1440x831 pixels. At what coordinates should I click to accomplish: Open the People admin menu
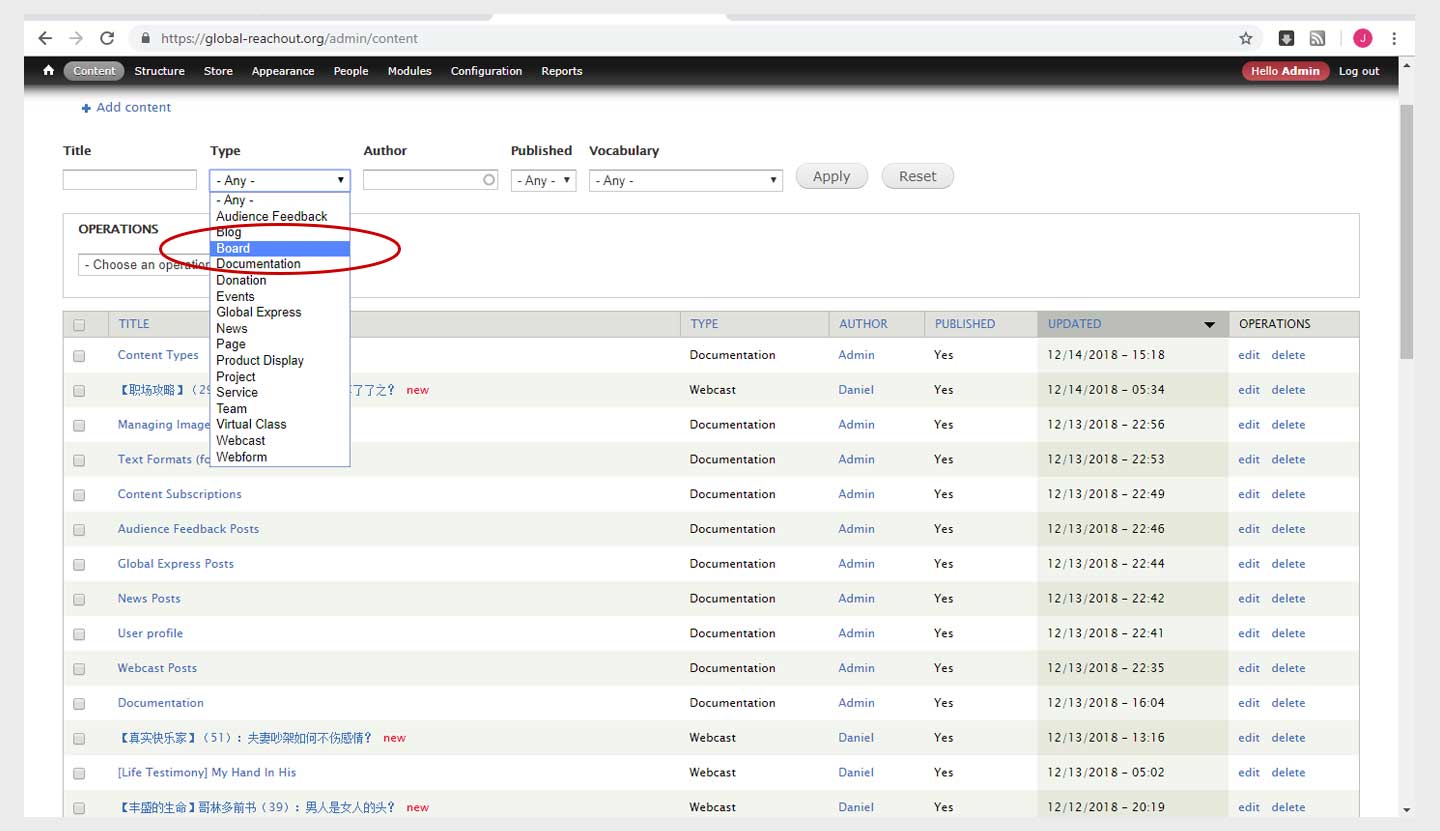tap(351, 71)
